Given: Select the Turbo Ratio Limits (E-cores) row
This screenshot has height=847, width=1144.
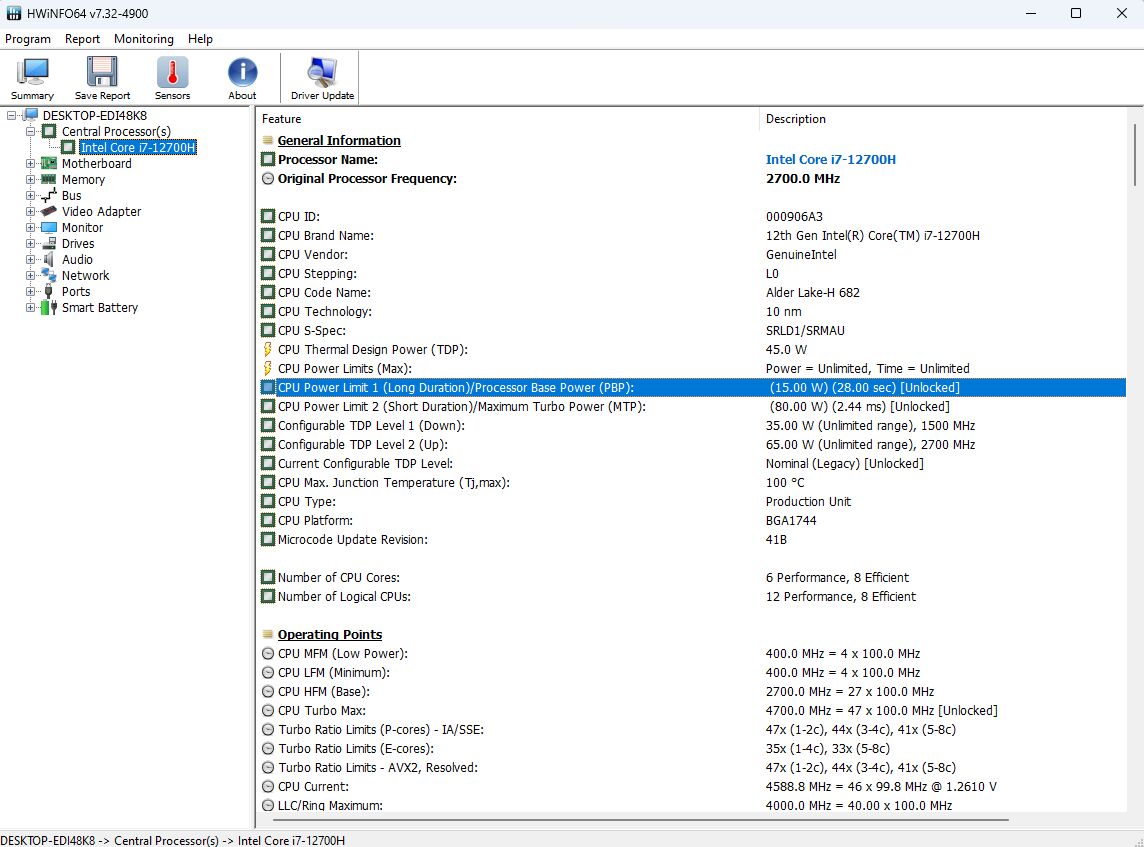Looking at the screenshot, I should pos(692,749).
